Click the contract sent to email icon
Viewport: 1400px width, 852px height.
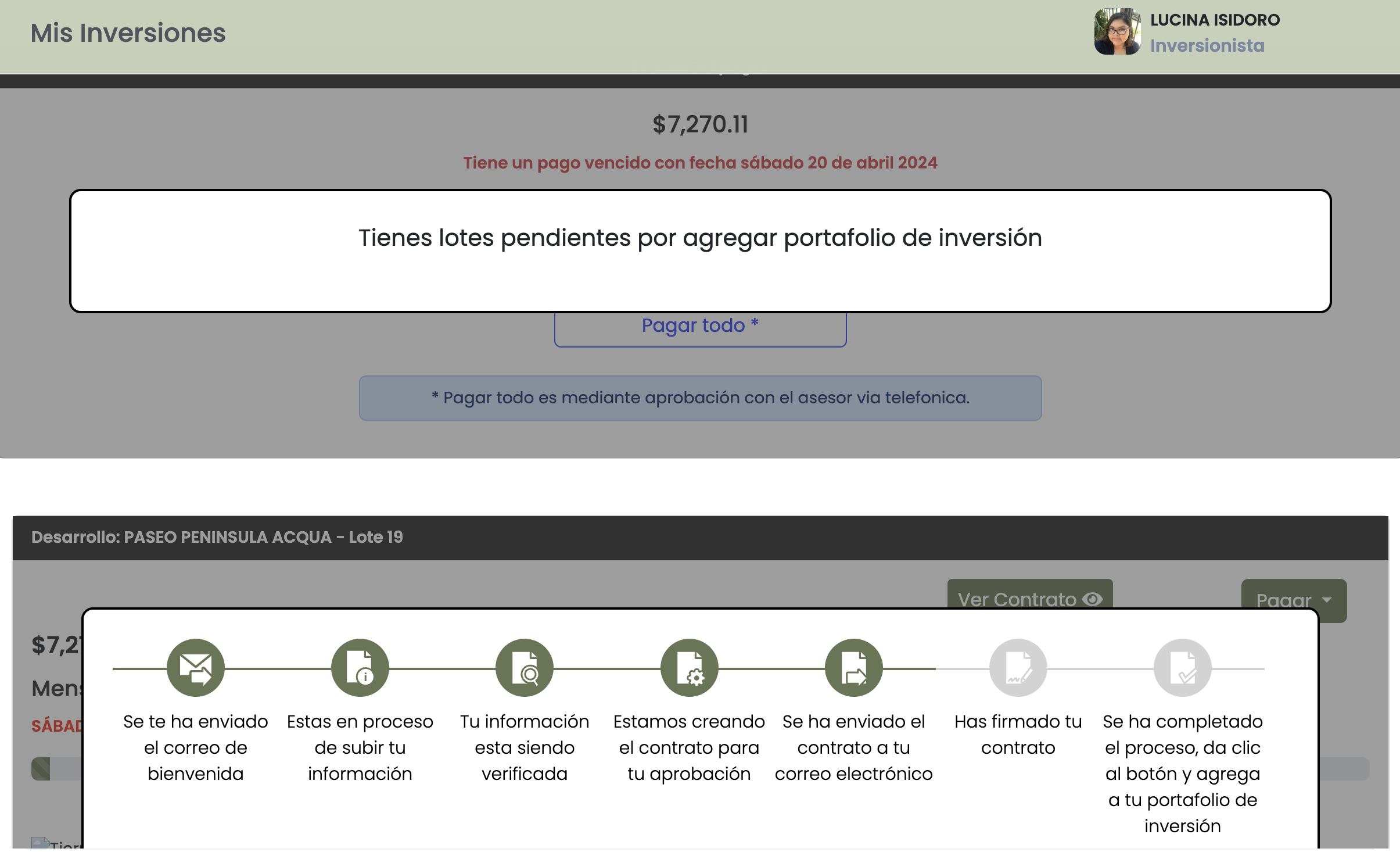(x=853, y=667)
